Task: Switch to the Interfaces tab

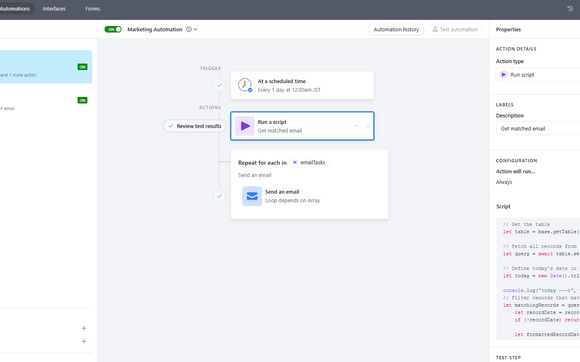Action: coord(54,9)
